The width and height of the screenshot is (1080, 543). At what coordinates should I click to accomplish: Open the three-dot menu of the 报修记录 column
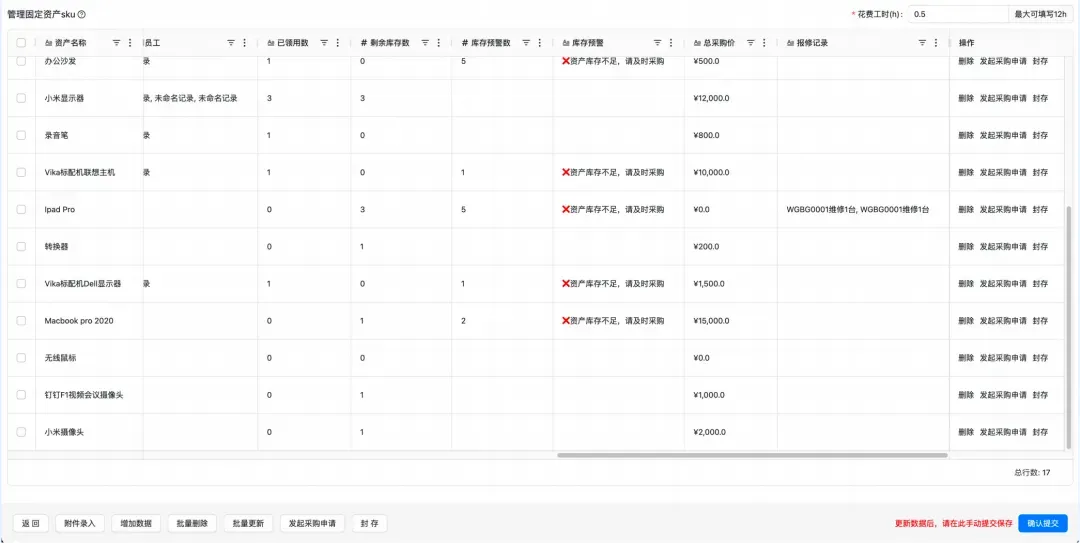coord(935,43)
